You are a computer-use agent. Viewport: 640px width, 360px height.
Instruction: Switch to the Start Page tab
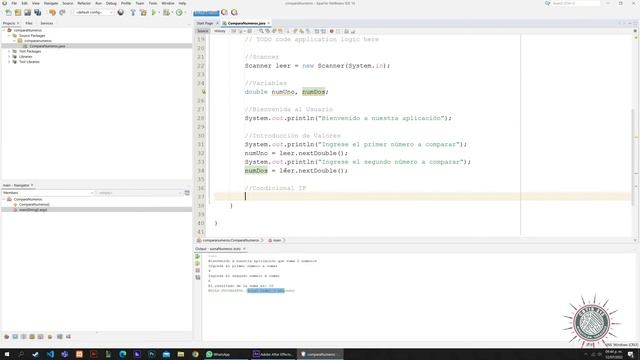click(x=205, y=23)
